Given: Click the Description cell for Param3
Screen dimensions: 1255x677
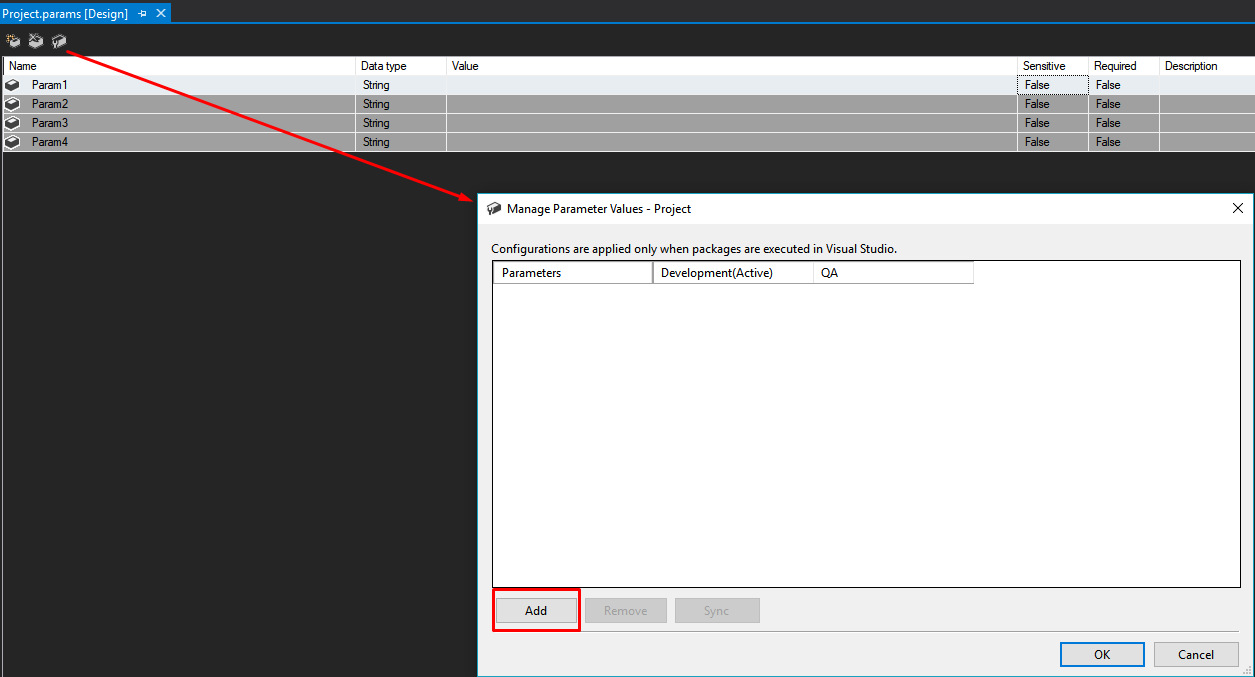Looking at the screenshot, I should (1207, 123).
